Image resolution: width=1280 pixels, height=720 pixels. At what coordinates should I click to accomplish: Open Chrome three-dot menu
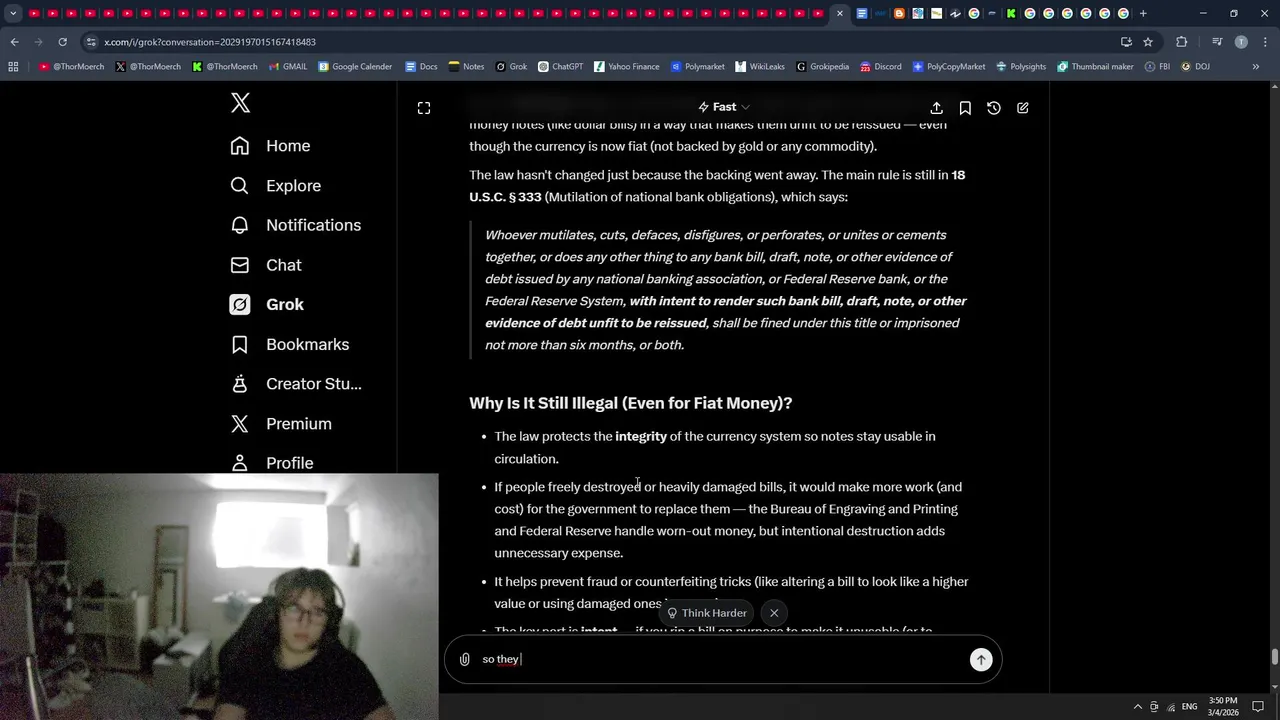pos(1263,42)
